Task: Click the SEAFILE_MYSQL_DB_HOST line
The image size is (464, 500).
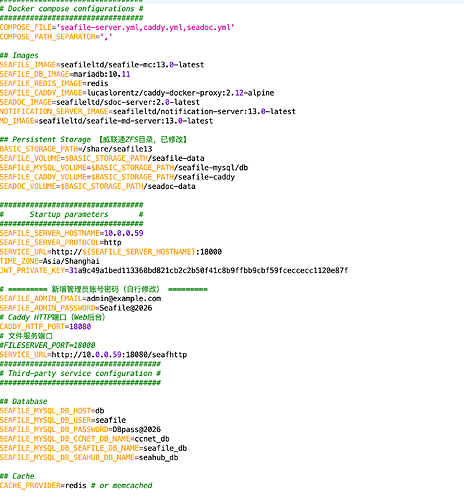Action: 52,411
